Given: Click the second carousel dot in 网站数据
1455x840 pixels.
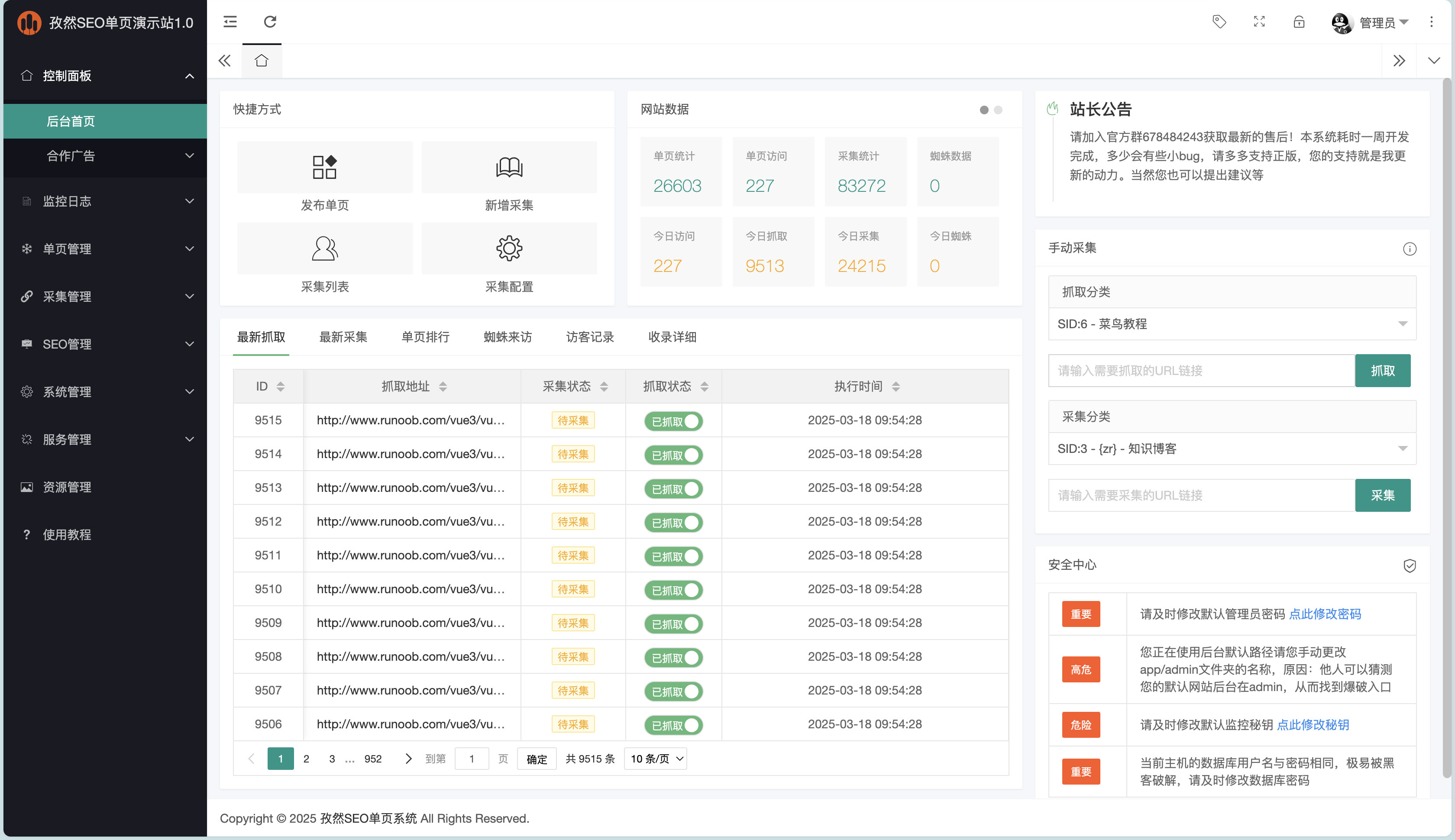Looking at the screenshot, I should pyautogui.click(x=998, y=110).
